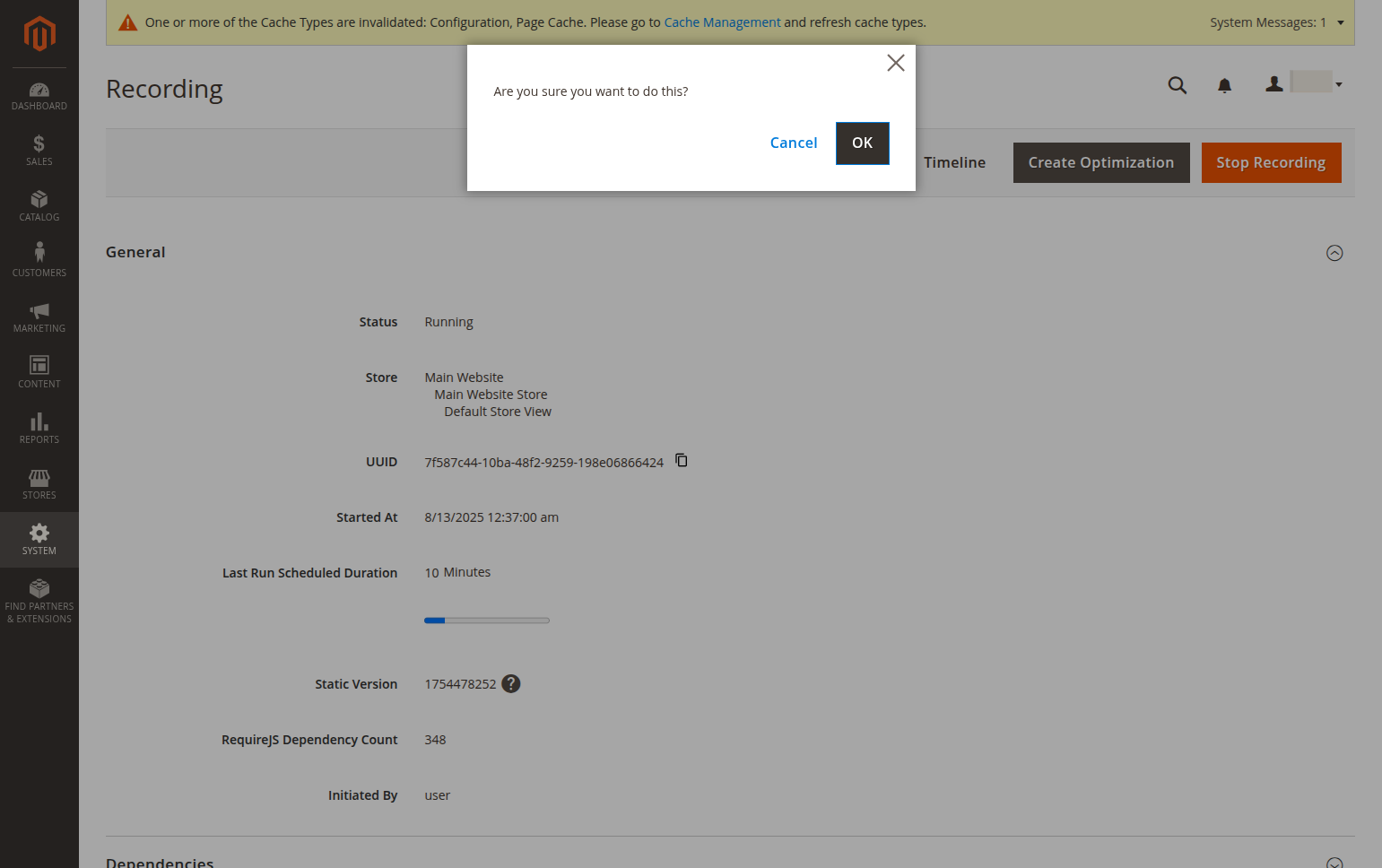Open the System sidebar menu
The height and width of the screenshot is (868, 1382).
[x=39, y=540]
